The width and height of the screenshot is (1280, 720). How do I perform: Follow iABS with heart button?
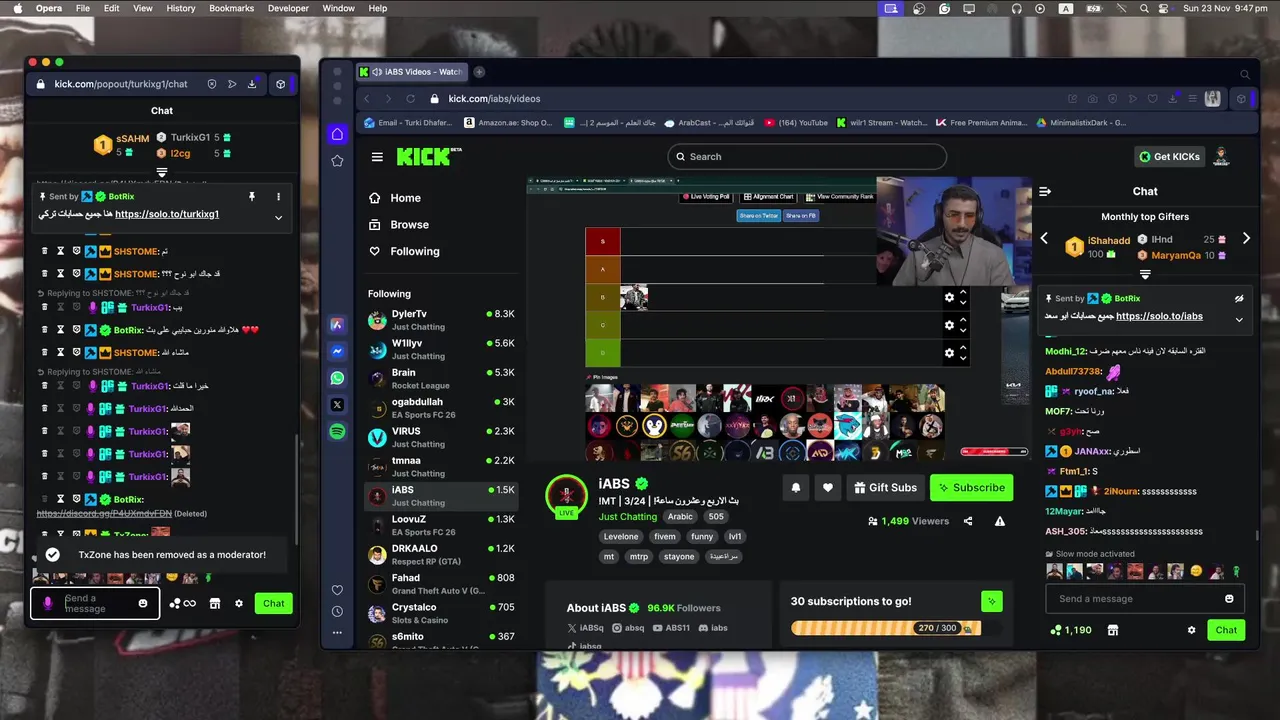(x=827, y=488)
